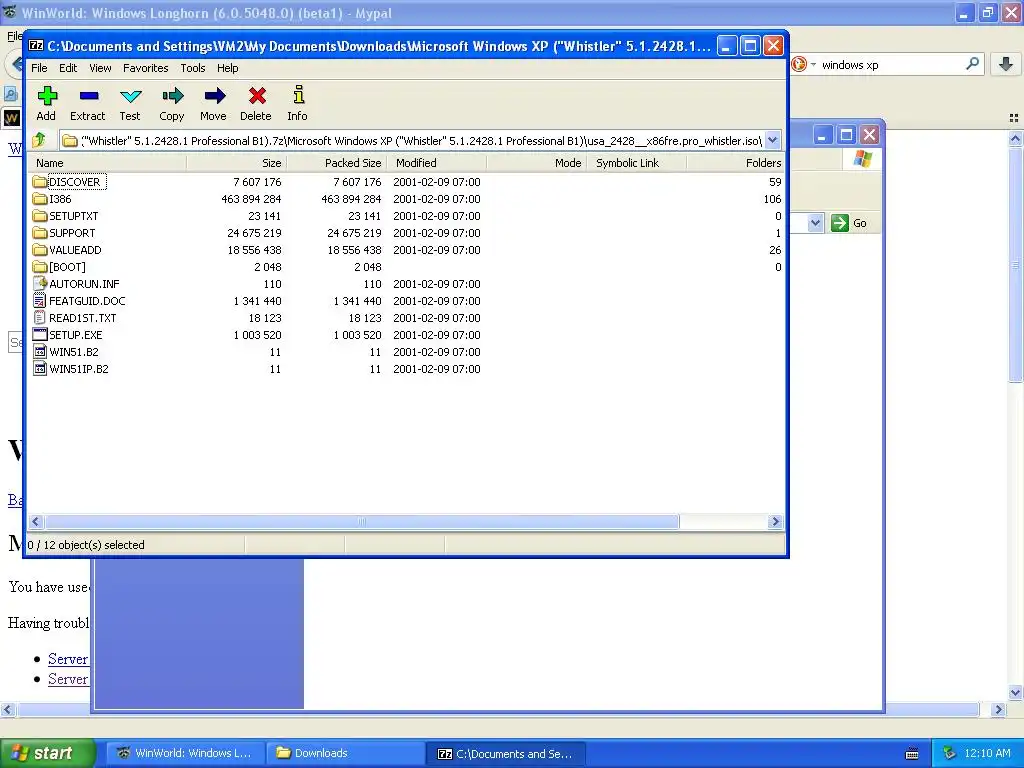Click the clock showing 12:10 AM

(987, 753)
